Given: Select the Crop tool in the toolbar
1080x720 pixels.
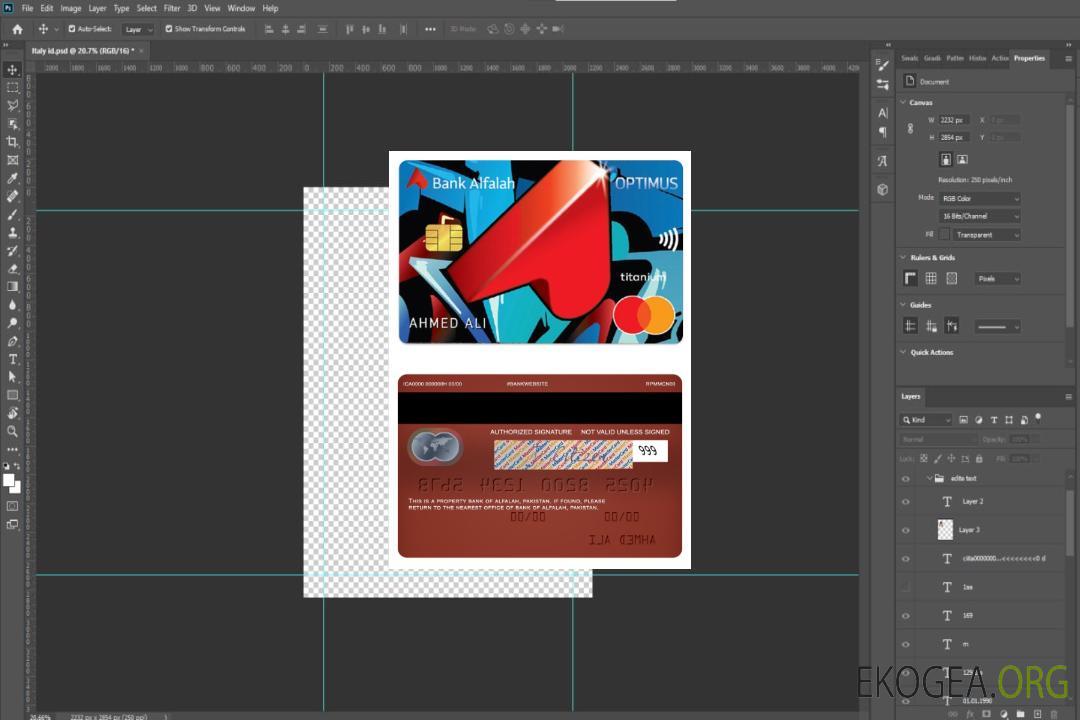Looking at the screenshot, I should 13,142.
